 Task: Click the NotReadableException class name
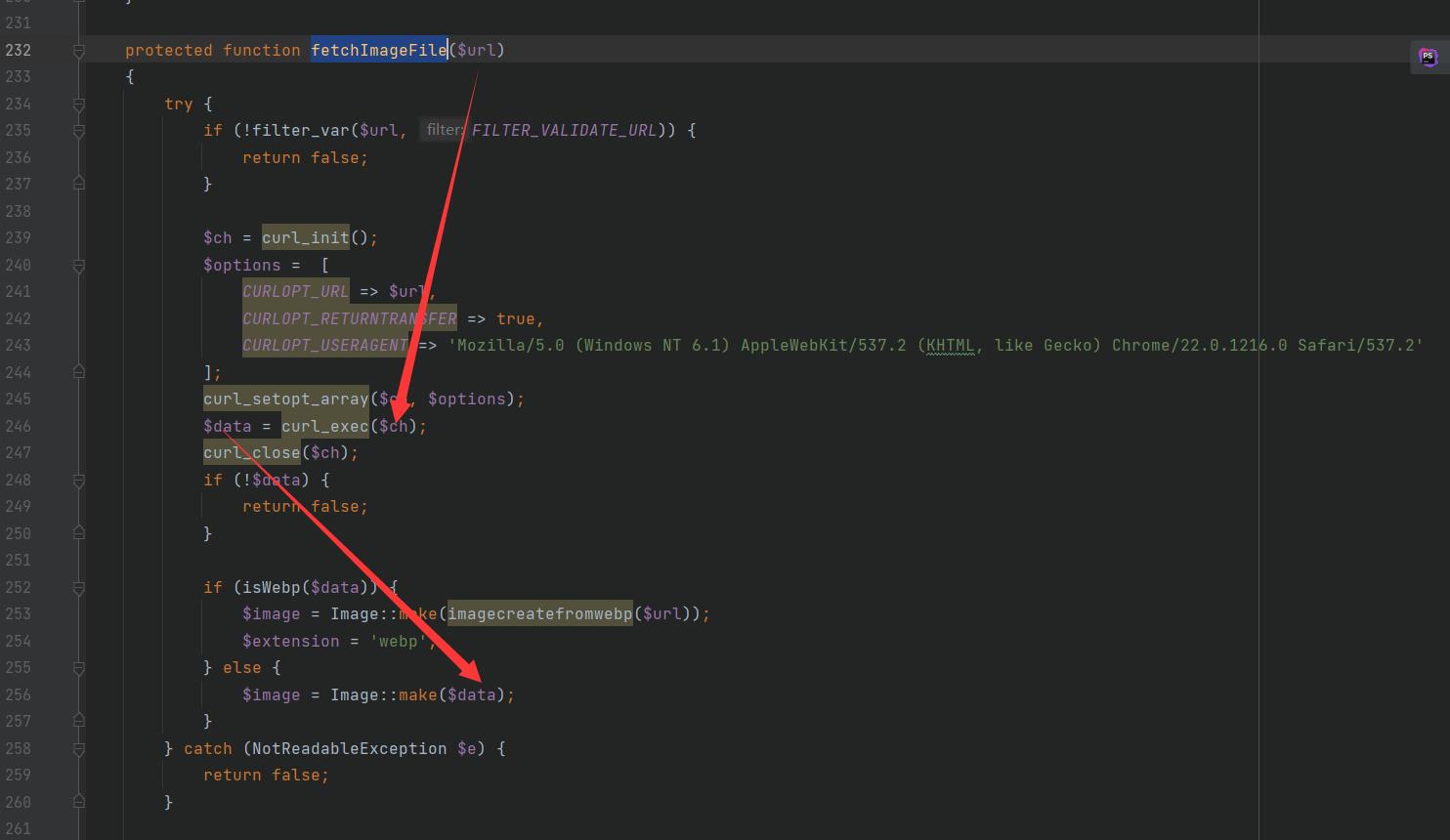click(x=349, y=748)
